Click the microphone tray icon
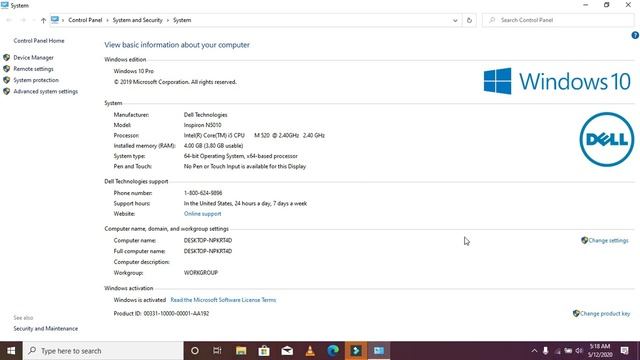Screen dimensions: 640x360 click(x=545, y=351)
